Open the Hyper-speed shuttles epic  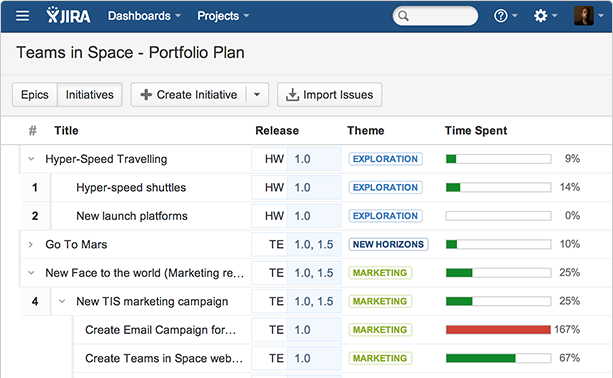click(131, 188)
